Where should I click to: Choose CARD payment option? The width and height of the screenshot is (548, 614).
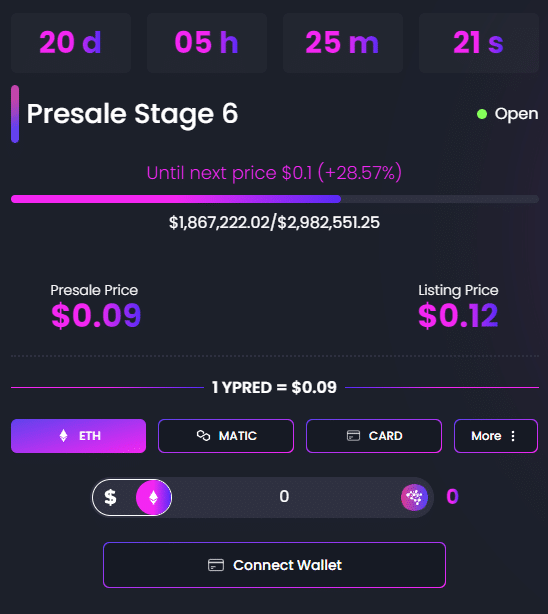point(374,436)
